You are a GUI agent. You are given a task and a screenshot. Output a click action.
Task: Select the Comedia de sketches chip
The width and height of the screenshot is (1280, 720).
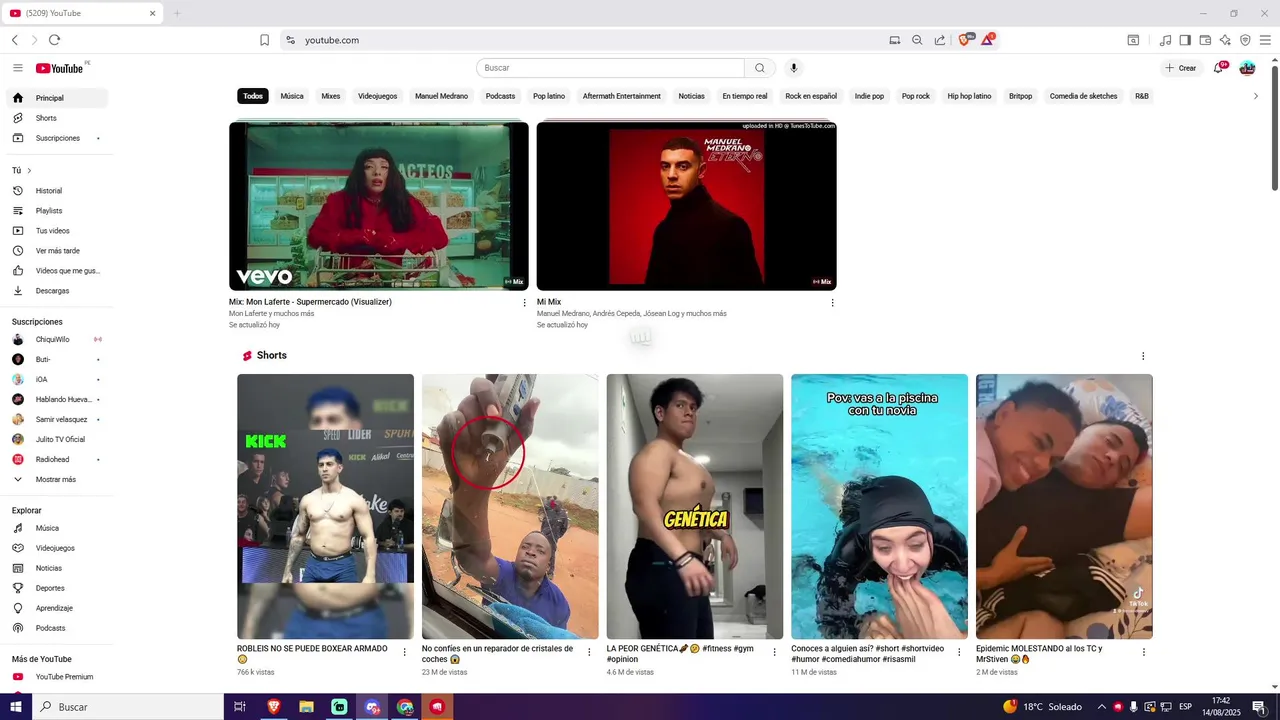pyautogui.click(x=1083, y=96)
